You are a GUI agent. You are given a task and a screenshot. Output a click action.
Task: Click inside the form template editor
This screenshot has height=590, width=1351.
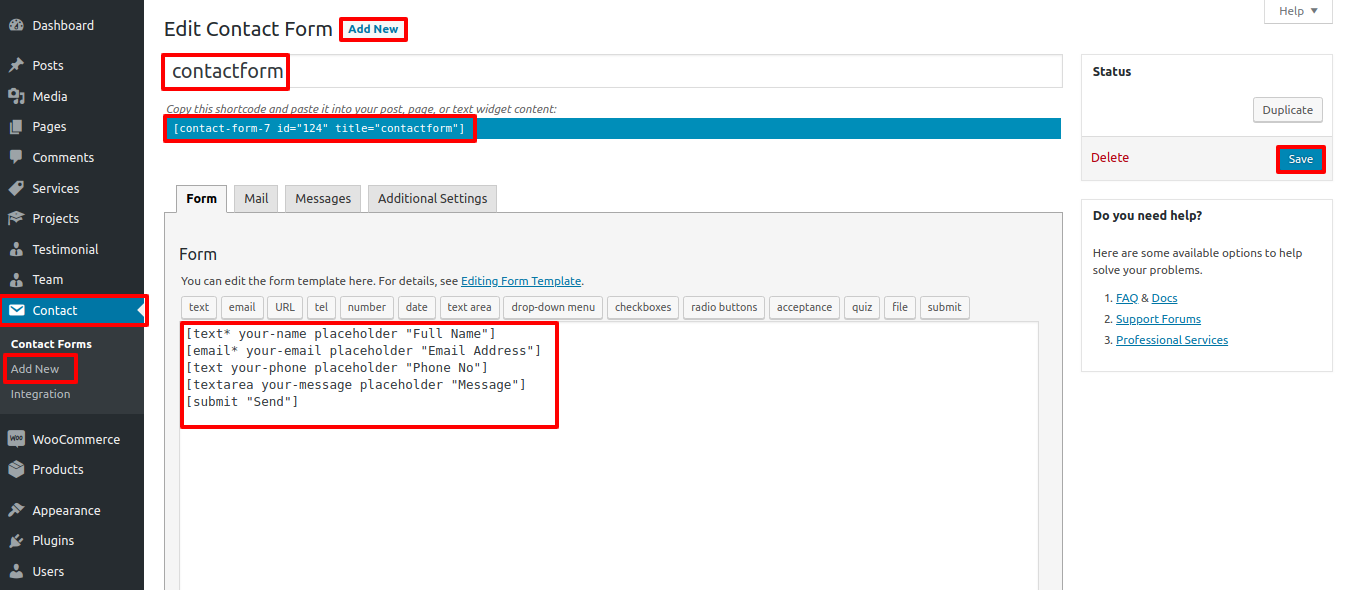point(609,456)
